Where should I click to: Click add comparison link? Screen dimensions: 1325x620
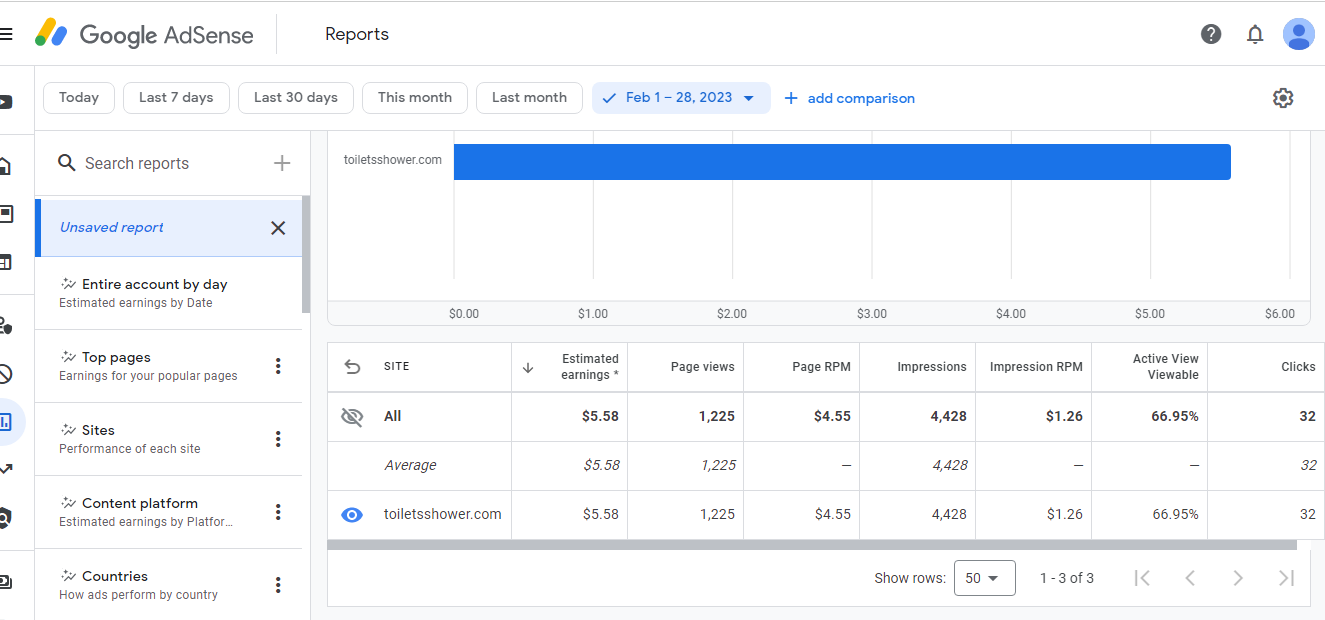(849, 98)
